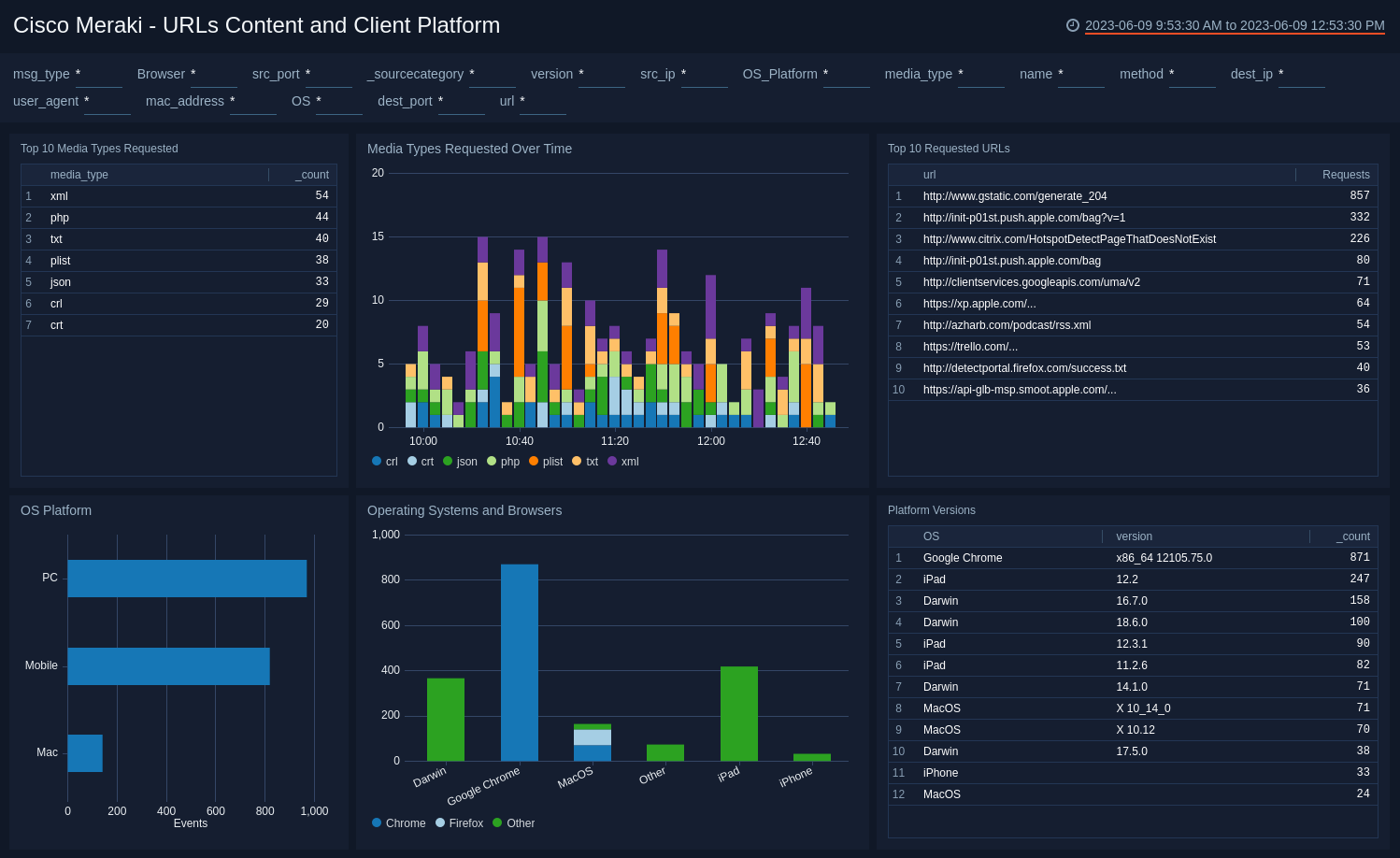Hide the Firefox series in legend
Image resolution: width=1400 pixels, height=858 pixels.
coord(459,823)
